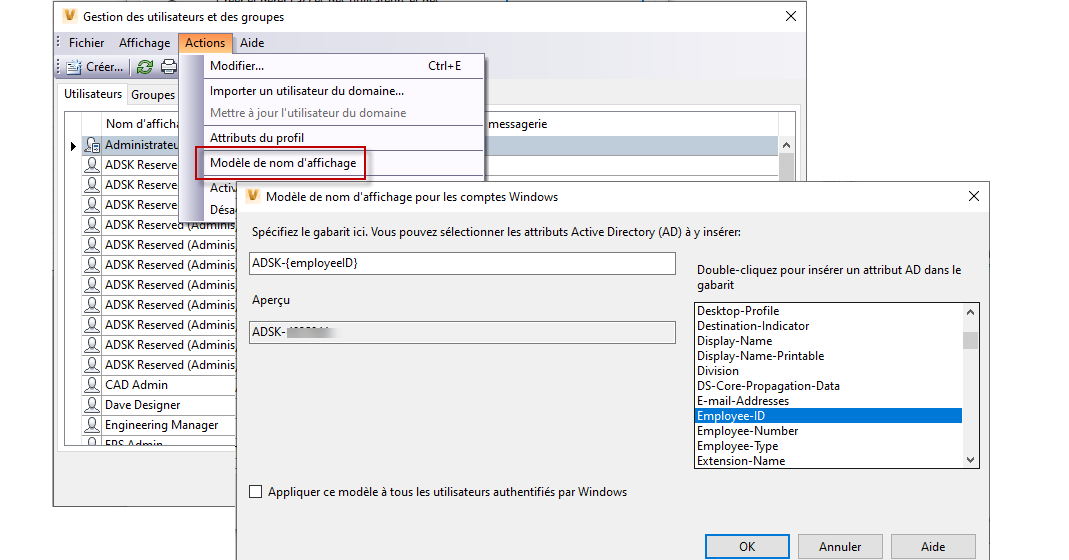Open the Aide menu

[x=252, y=42]
